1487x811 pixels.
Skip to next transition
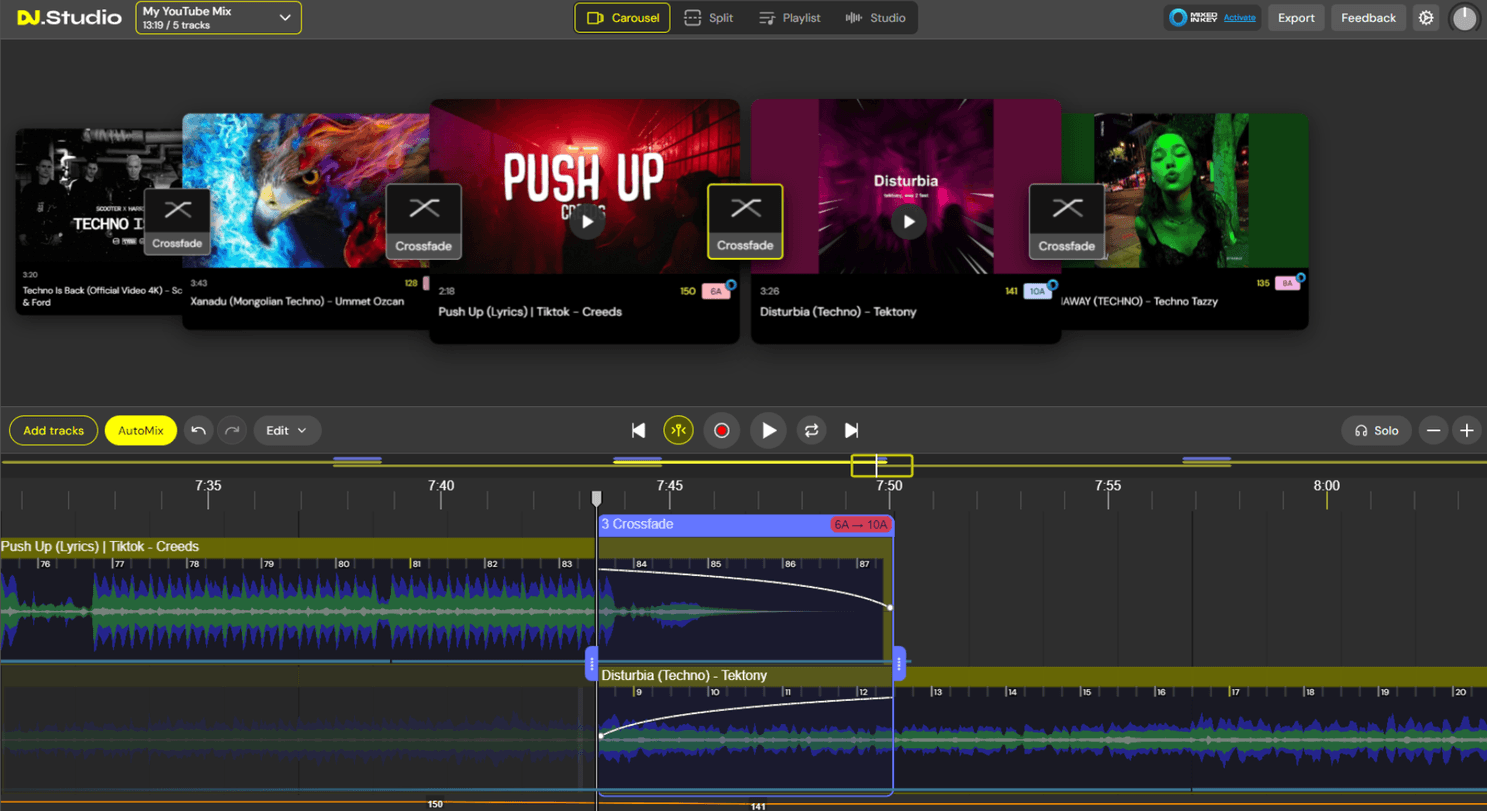(x=851, y=430)
